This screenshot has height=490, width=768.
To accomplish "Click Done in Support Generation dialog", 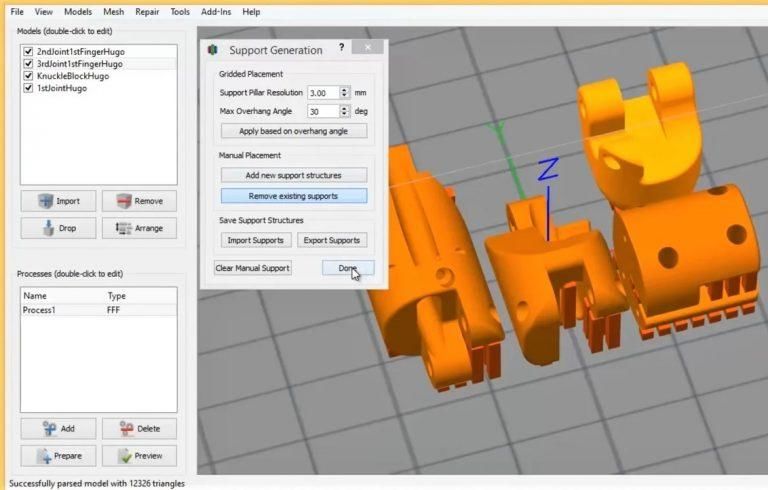I will pyautogui.click(x=348, y=268).
